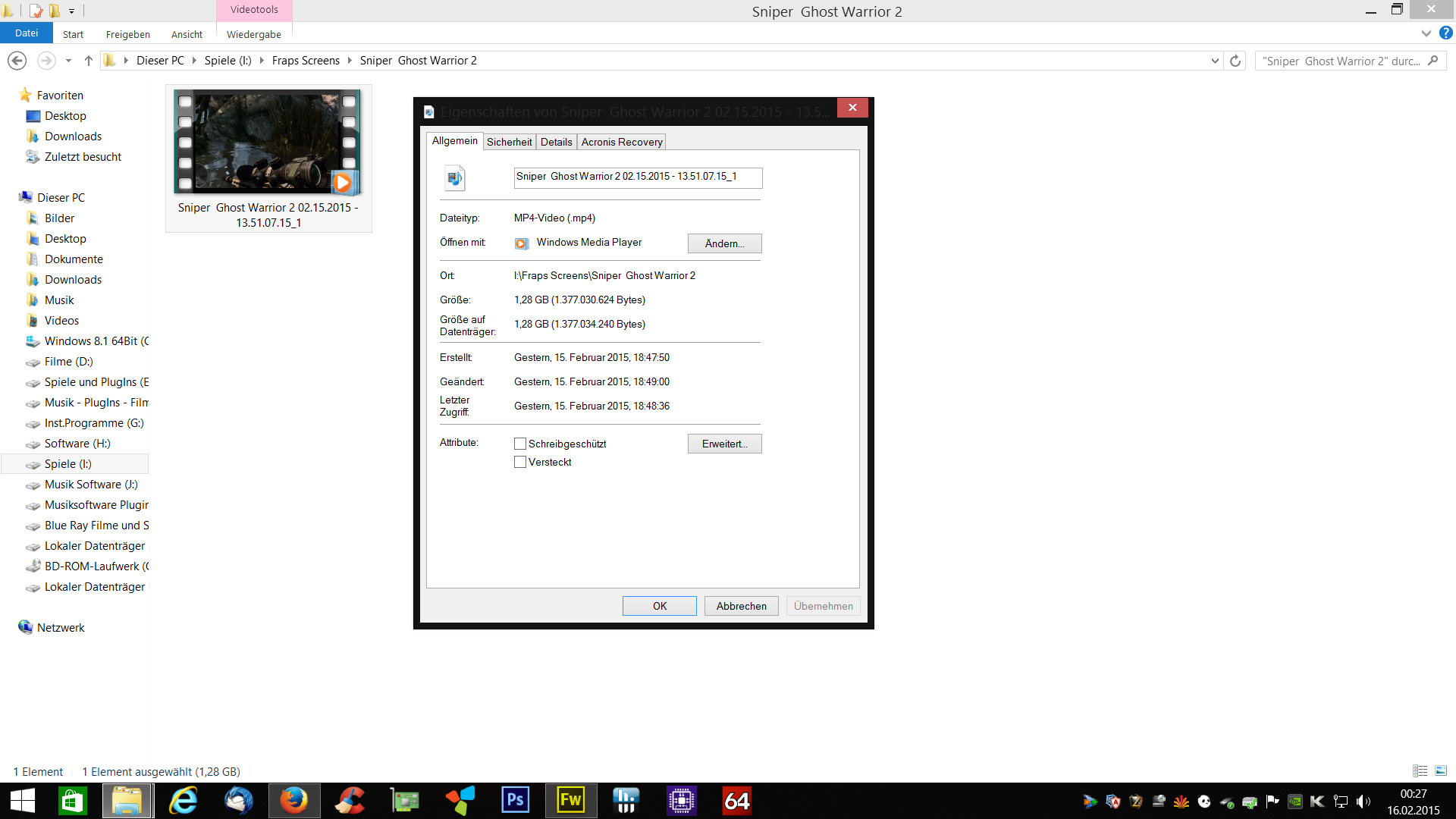This screenshot has width=1456, height=819.
Task: Switch to large thumbnails view icon
Action: (1441, 770)
